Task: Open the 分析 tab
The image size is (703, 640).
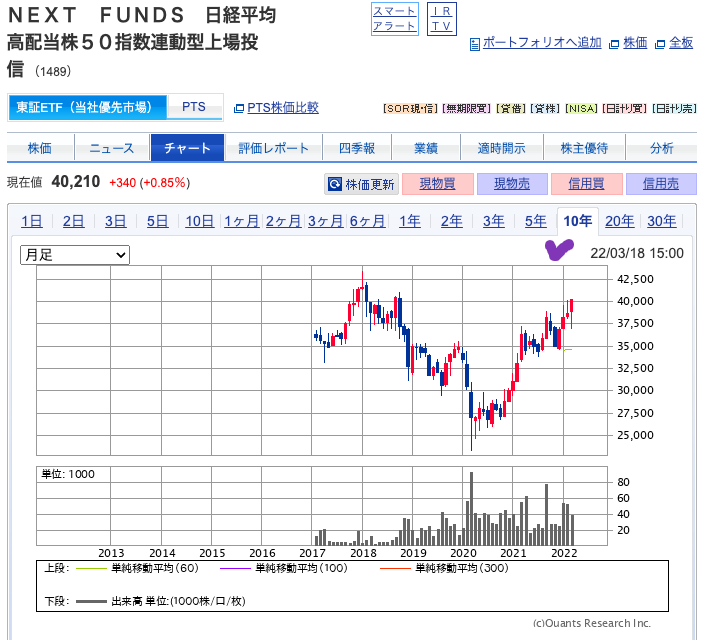Action: (661, 148)
